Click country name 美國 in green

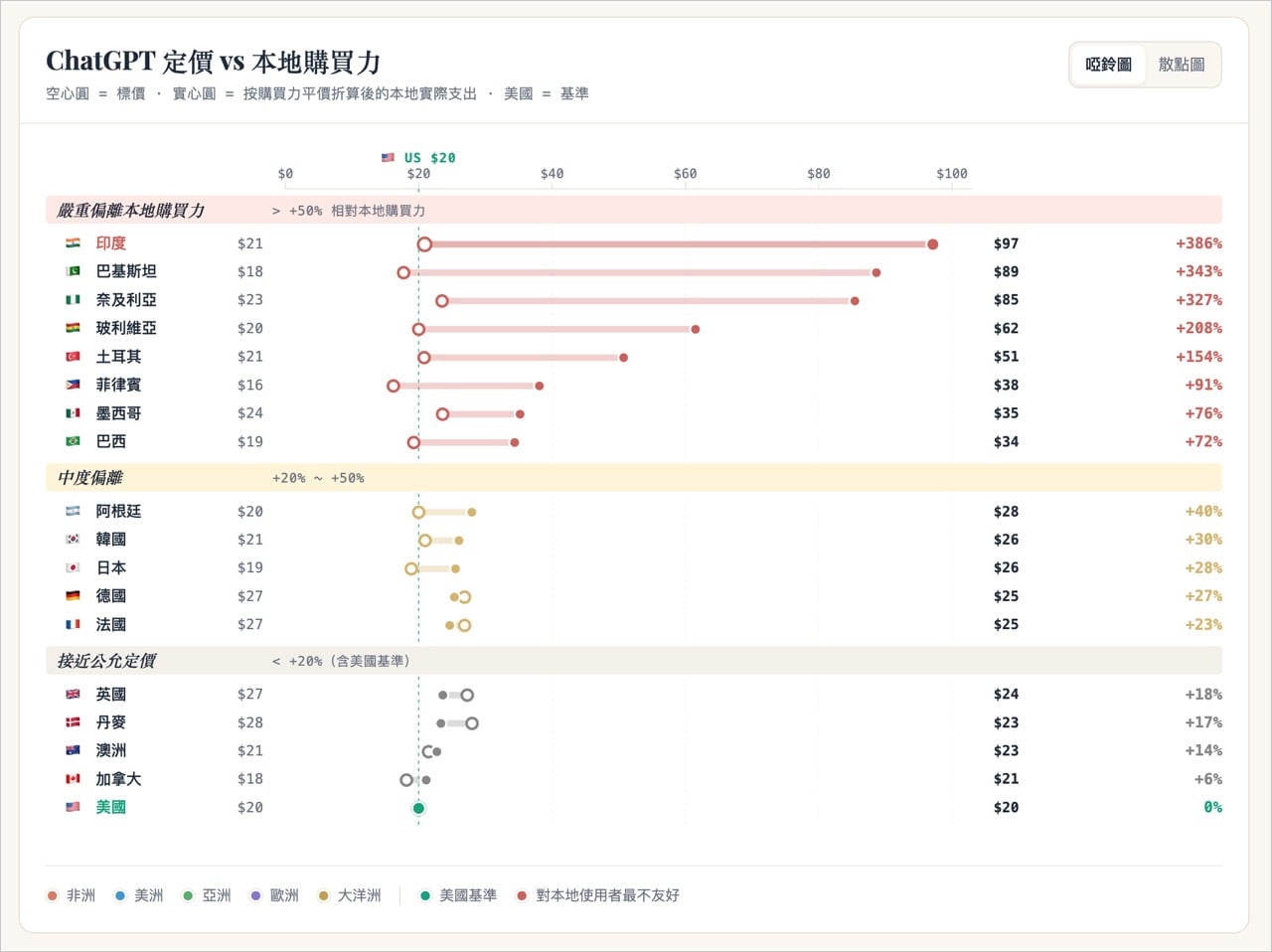[x=111, y=807]
